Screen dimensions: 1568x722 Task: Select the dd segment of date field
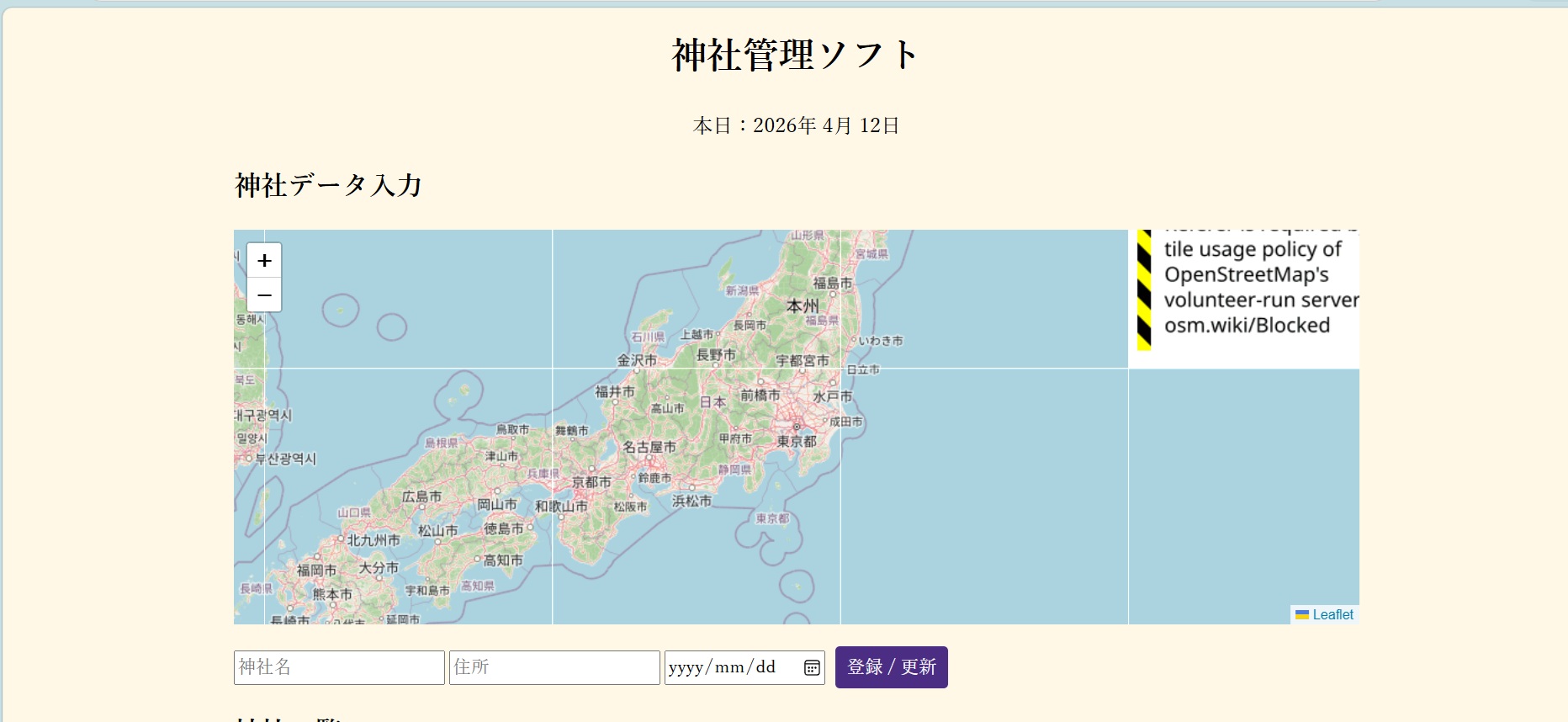pos(765,667)
